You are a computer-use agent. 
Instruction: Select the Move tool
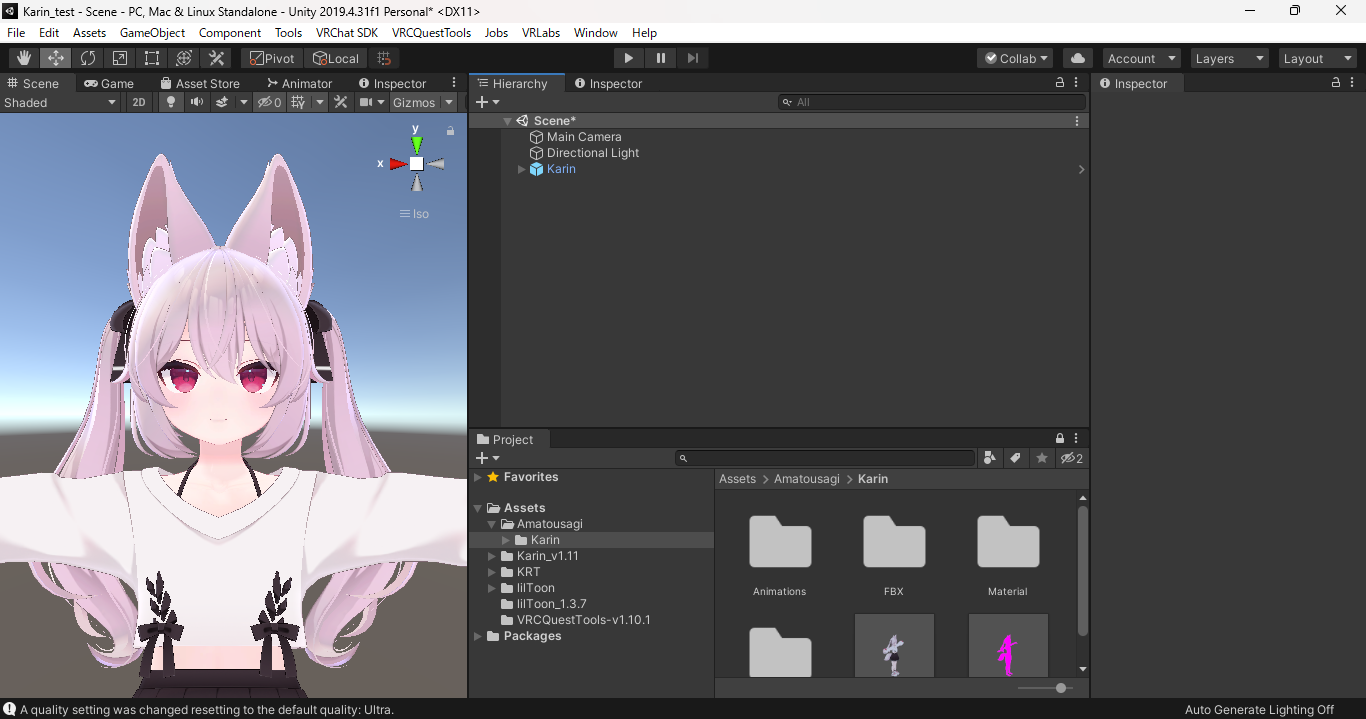click(56, 58)
